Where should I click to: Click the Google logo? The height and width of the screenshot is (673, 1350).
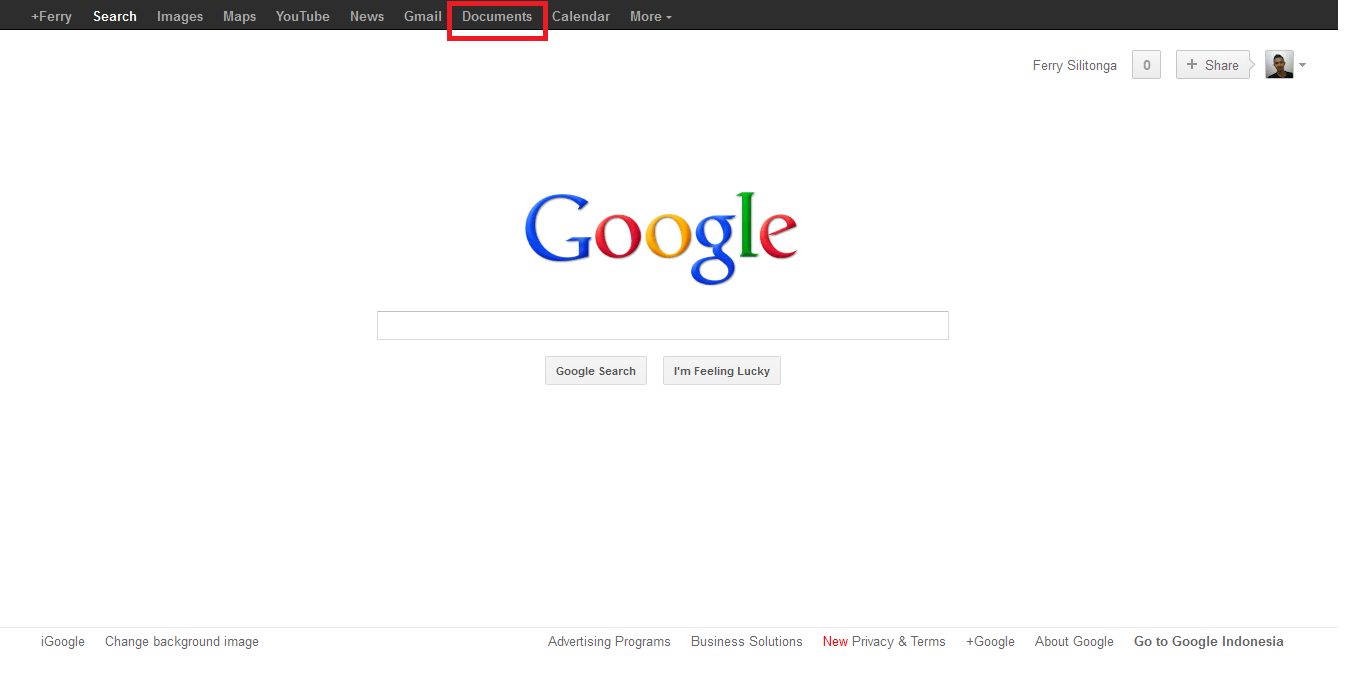(661, 237)
